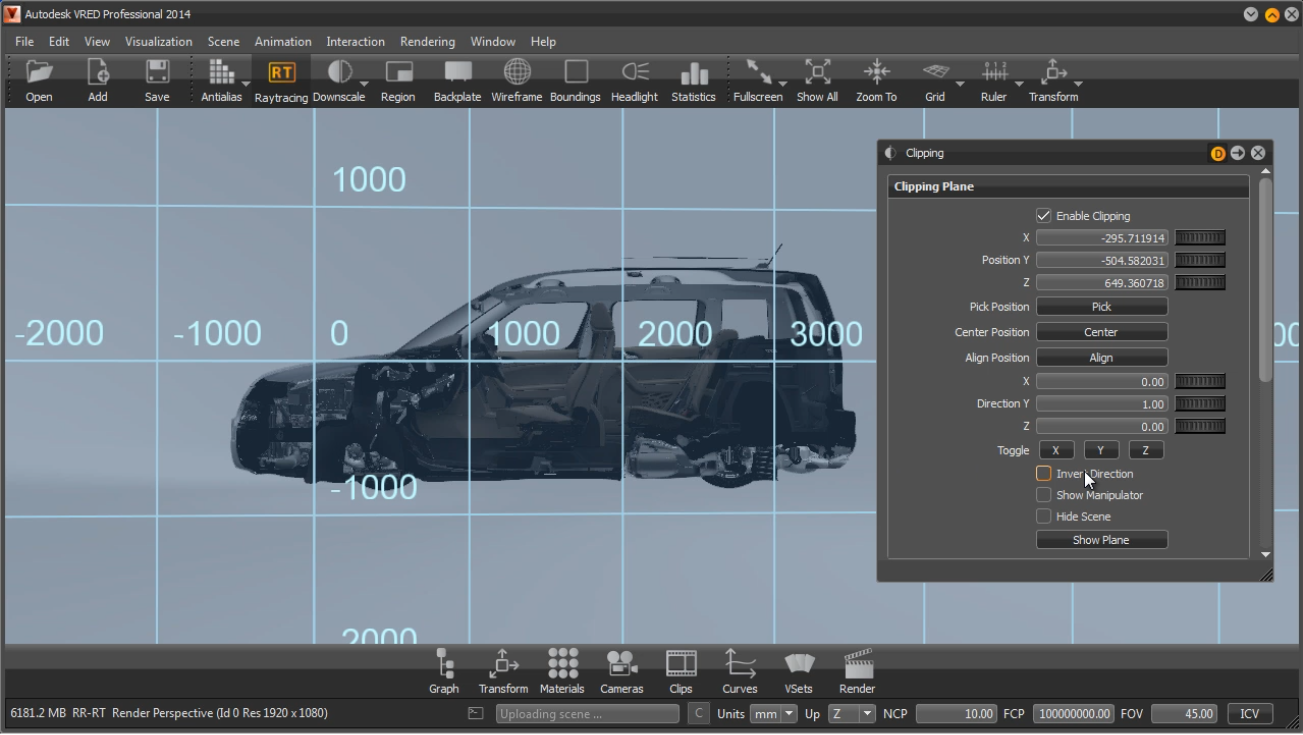Open the Curves editor icon
Screen dimensions: 1303x735
pyautogui.click(x=740, y=664)
